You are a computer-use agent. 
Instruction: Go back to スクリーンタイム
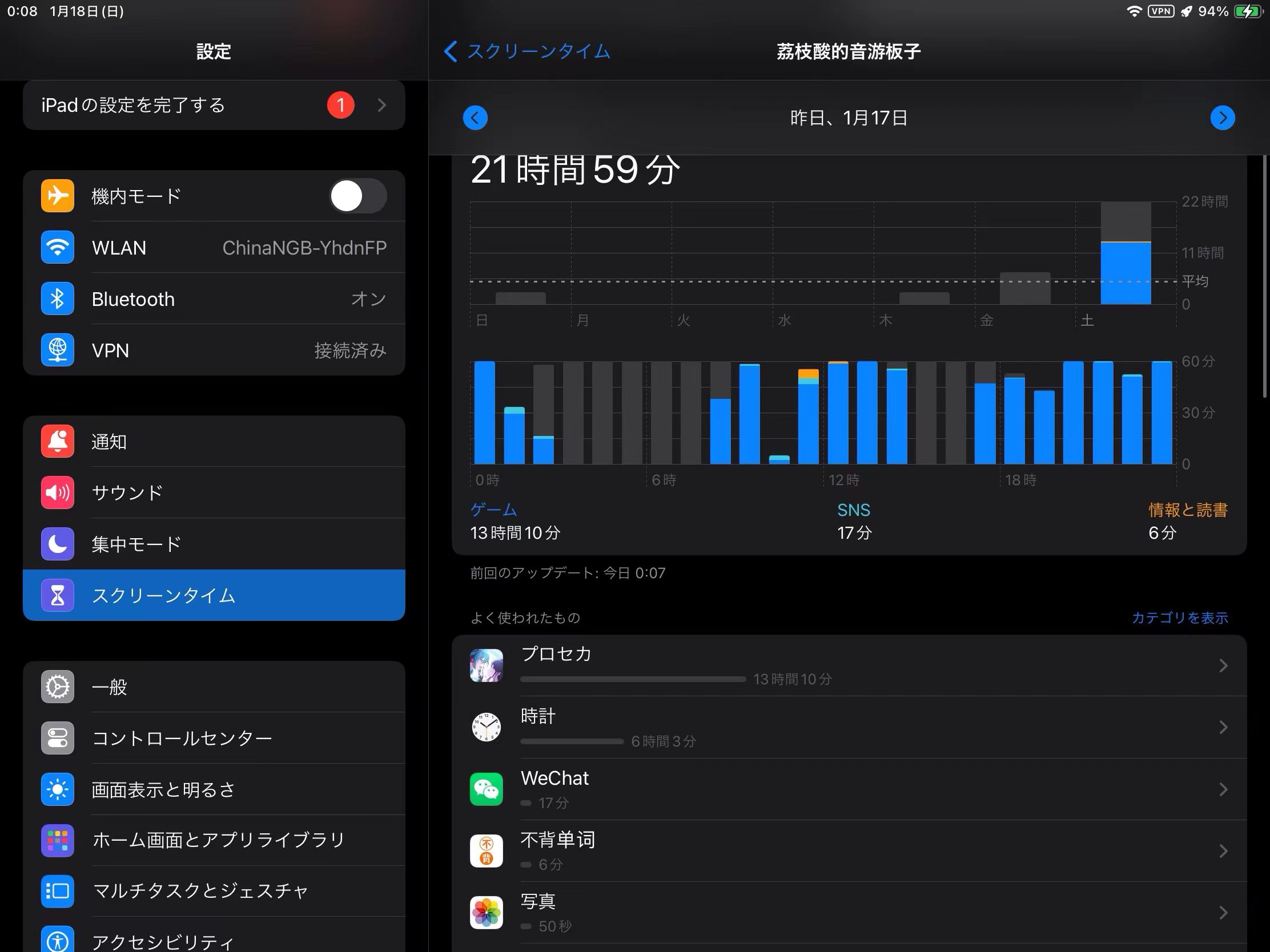click(x=527, y=51)
